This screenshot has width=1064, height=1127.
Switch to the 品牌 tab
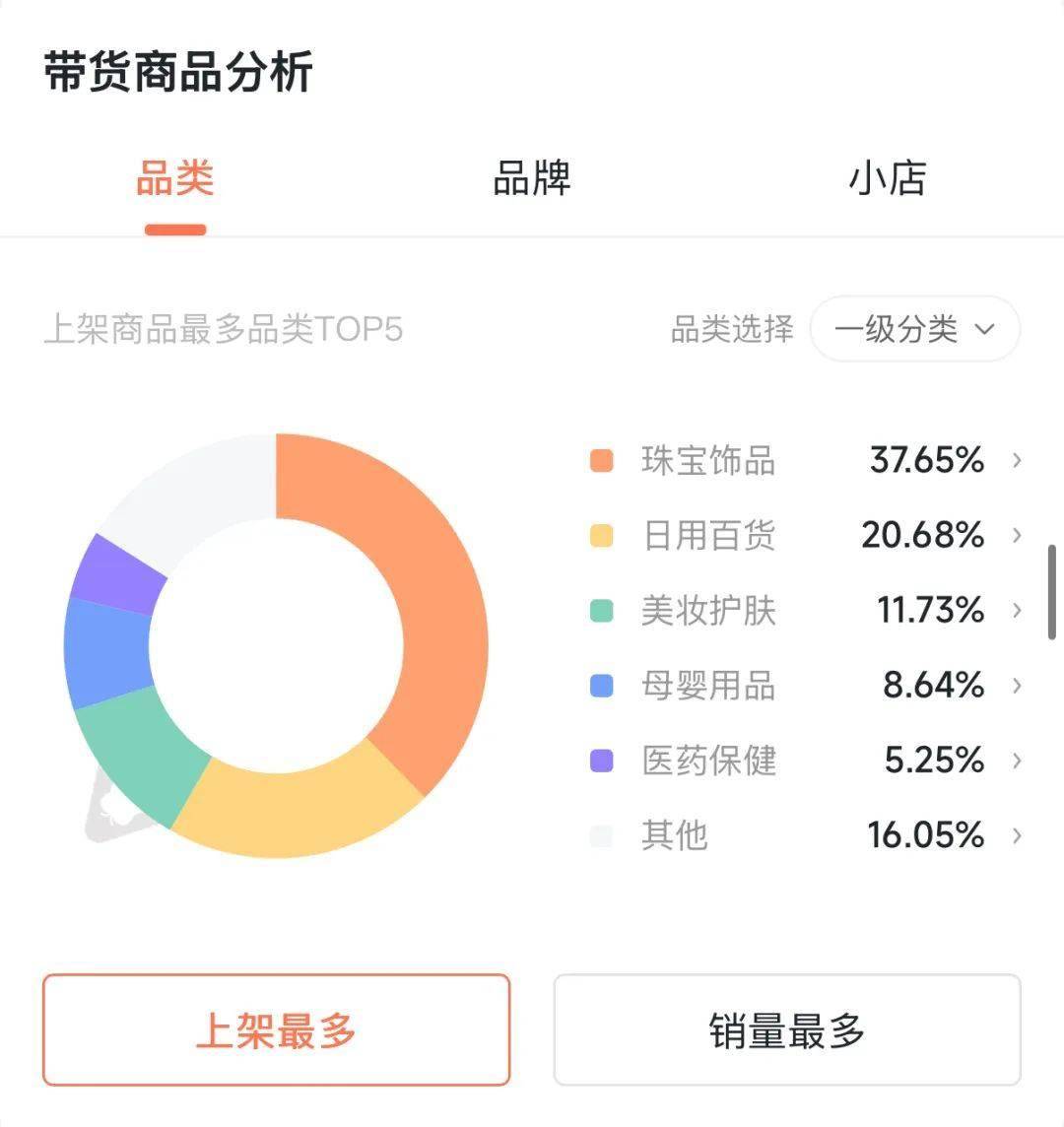(x=531, y=178)
